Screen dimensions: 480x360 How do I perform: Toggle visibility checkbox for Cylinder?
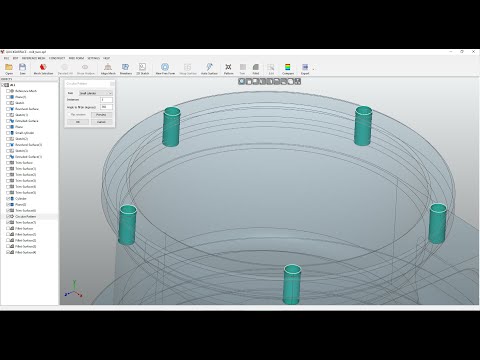click(x=8, y=198)
